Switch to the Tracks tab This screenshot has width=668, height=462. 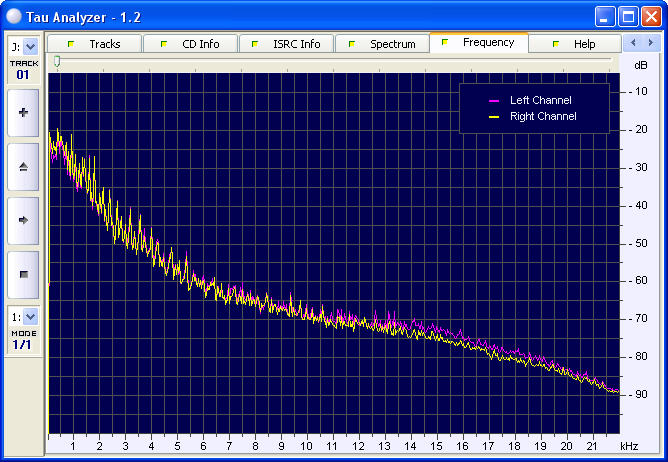[94, 44]
